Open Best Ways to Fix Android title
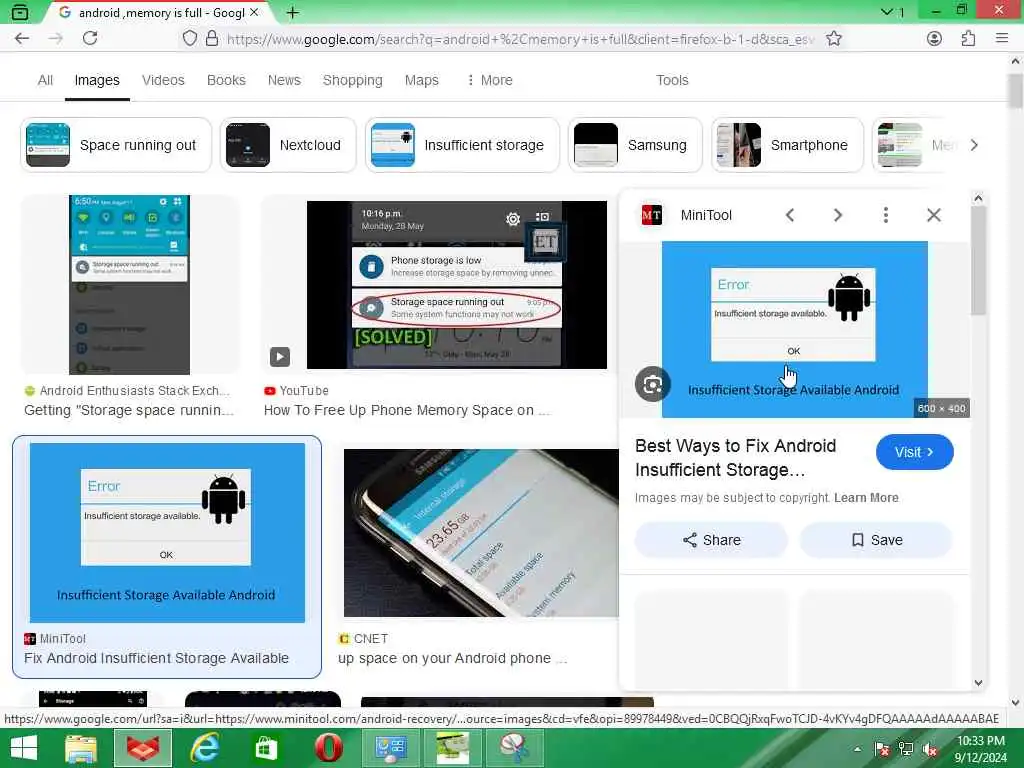1024x768 pixels. click(735, 458)
